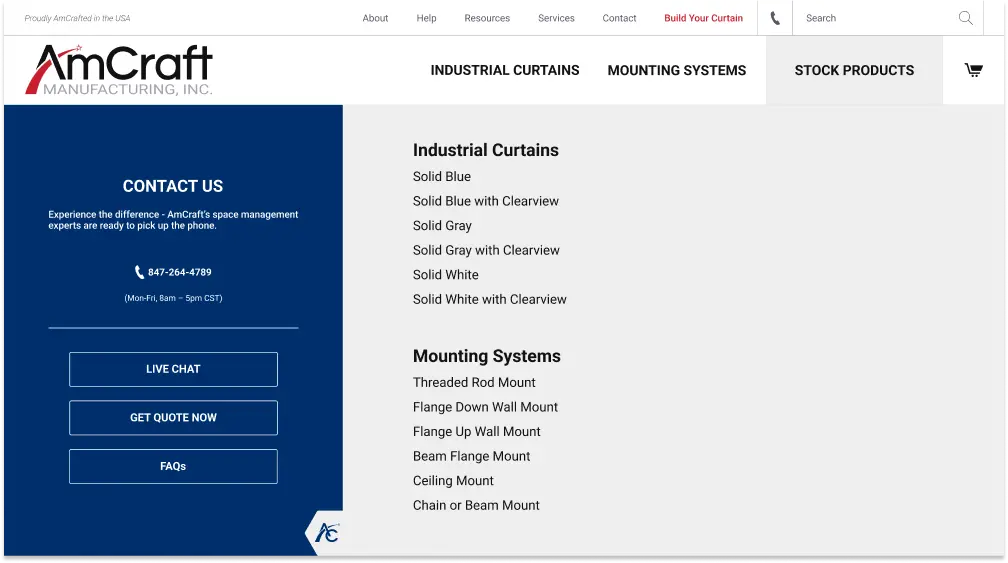Click Build Your Curtain link
1008x563 pixels.
point(703,18)
